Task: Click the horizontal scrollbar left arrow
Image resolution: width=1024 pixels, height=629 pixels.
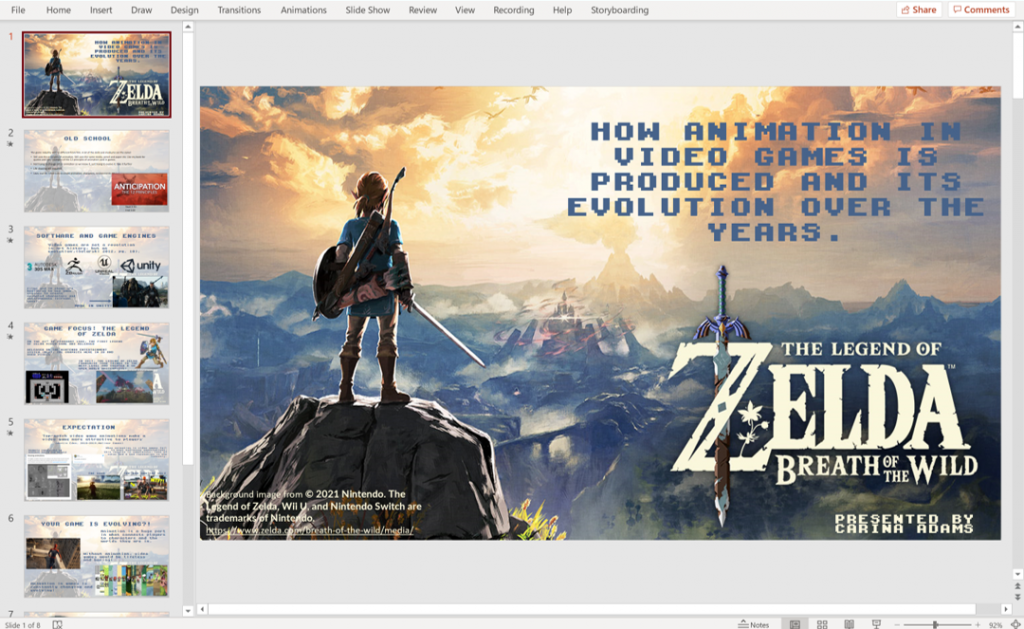Action: coord(202,609)
